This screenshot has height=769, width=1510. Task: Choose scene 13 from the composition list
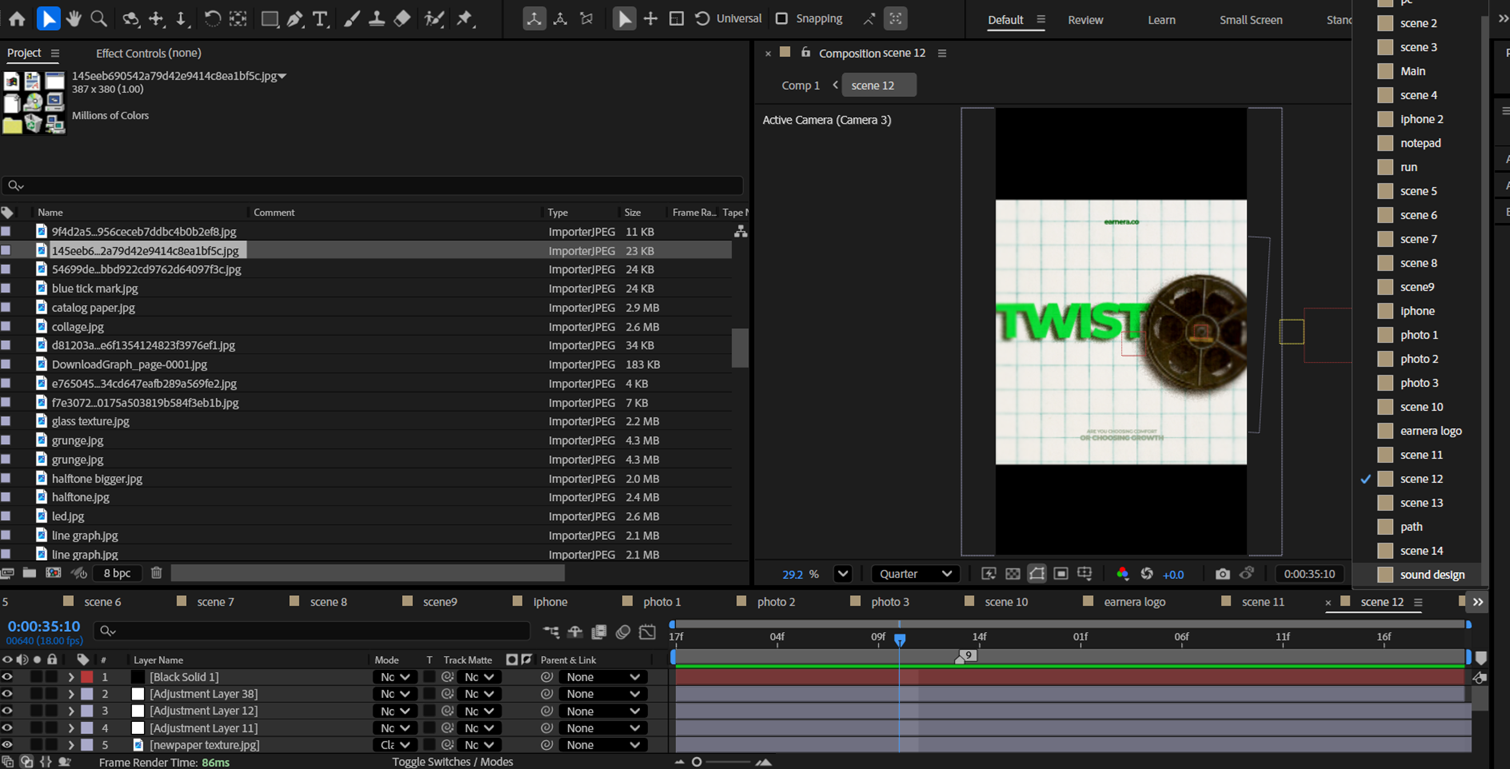coord(1421,503)
